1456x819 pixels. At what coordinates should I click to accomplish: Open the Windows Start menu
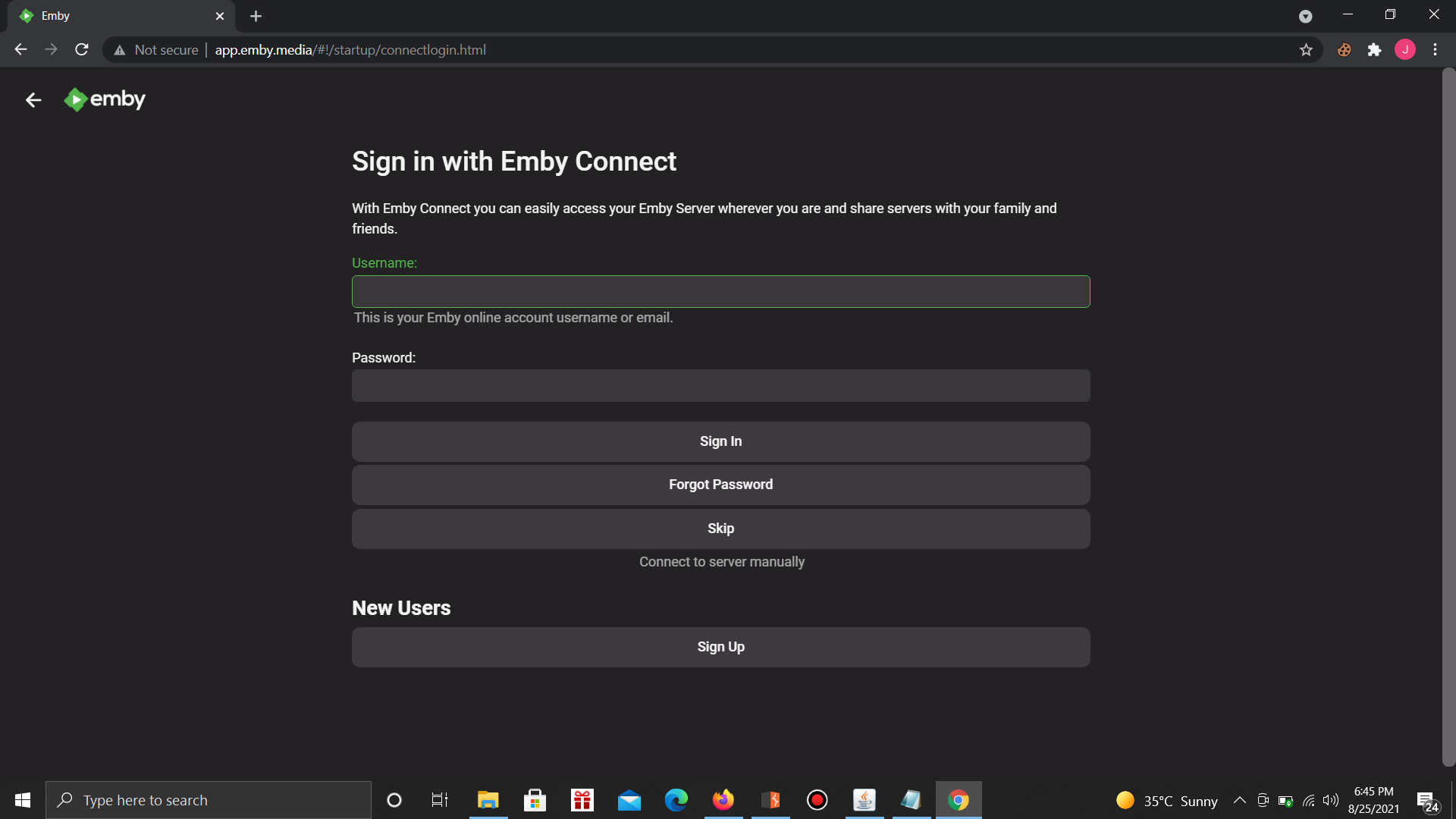(x=22, y=800)
